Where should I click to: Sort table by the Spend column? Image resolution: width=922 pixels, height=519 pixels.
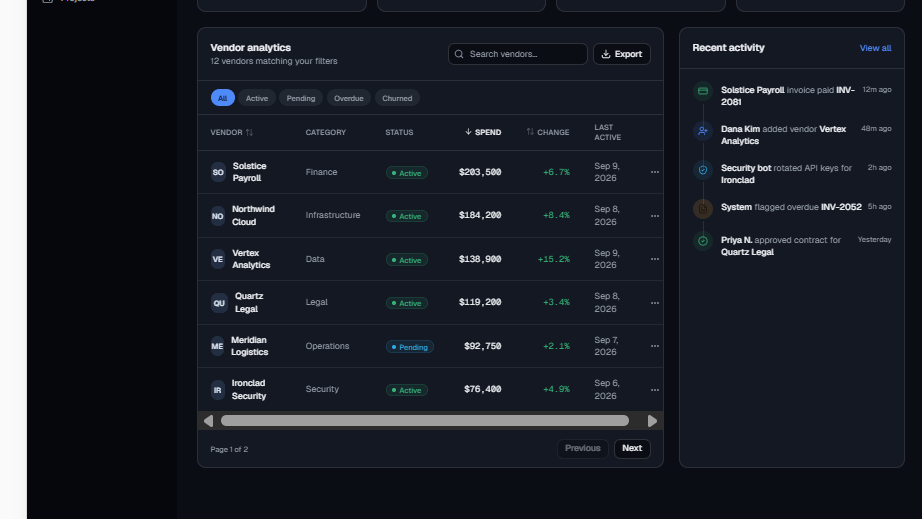click(x=483, y=132)
